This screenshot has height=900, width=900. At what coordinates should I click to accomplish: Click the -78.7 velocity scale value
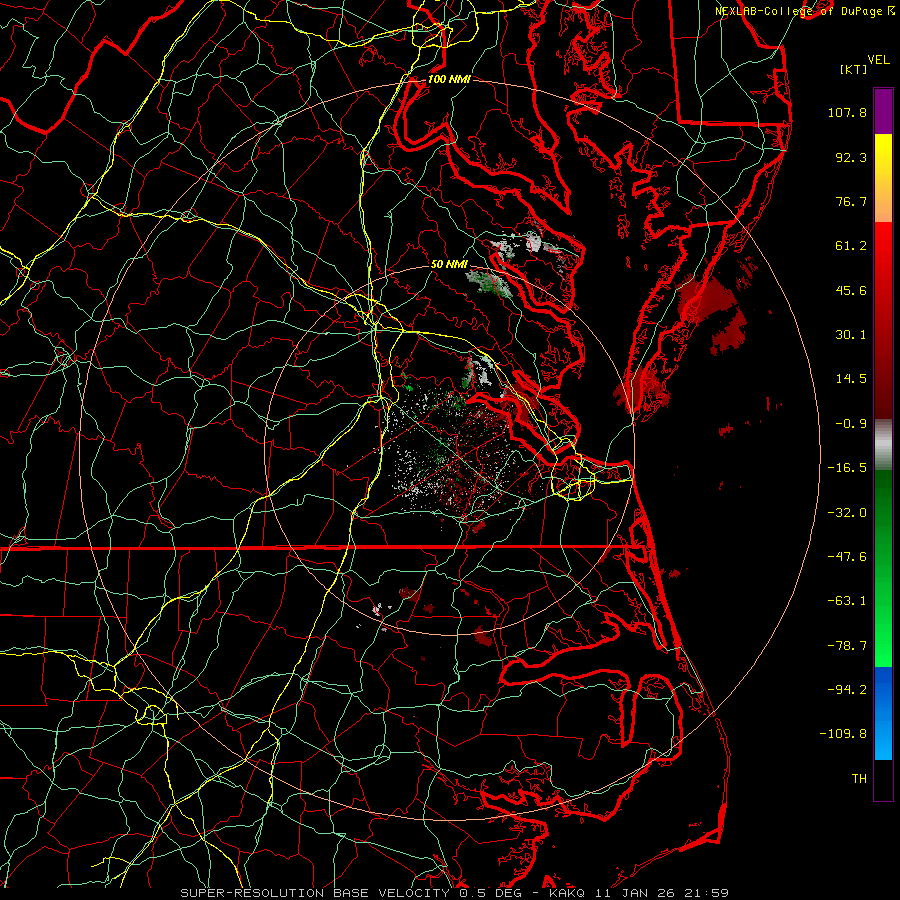click(847, 646)
